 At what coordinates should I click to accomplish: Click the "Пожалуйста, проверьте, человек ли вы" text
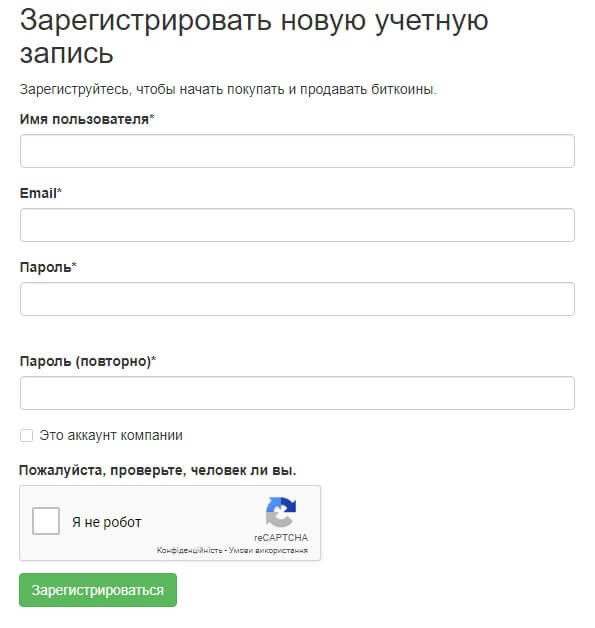tap(157, 470)
